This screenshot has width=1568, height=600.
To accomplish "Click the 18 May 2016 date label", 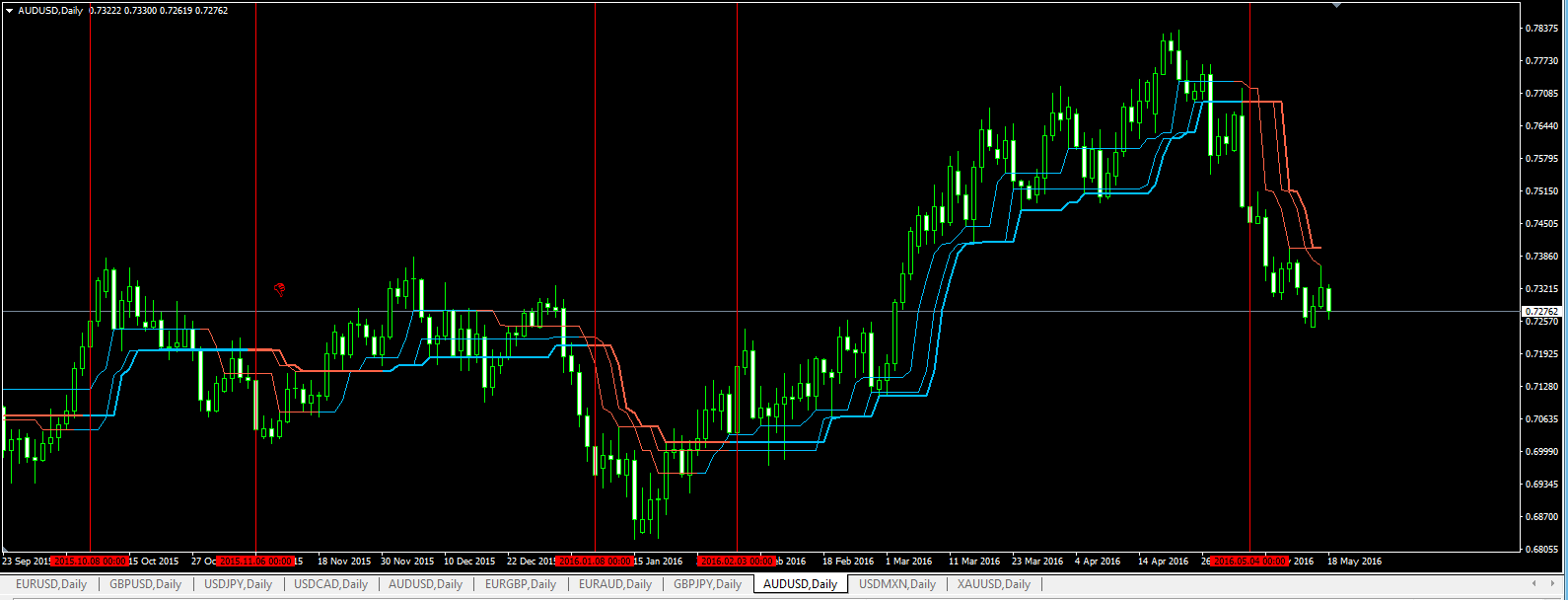I will point(1354,561).
